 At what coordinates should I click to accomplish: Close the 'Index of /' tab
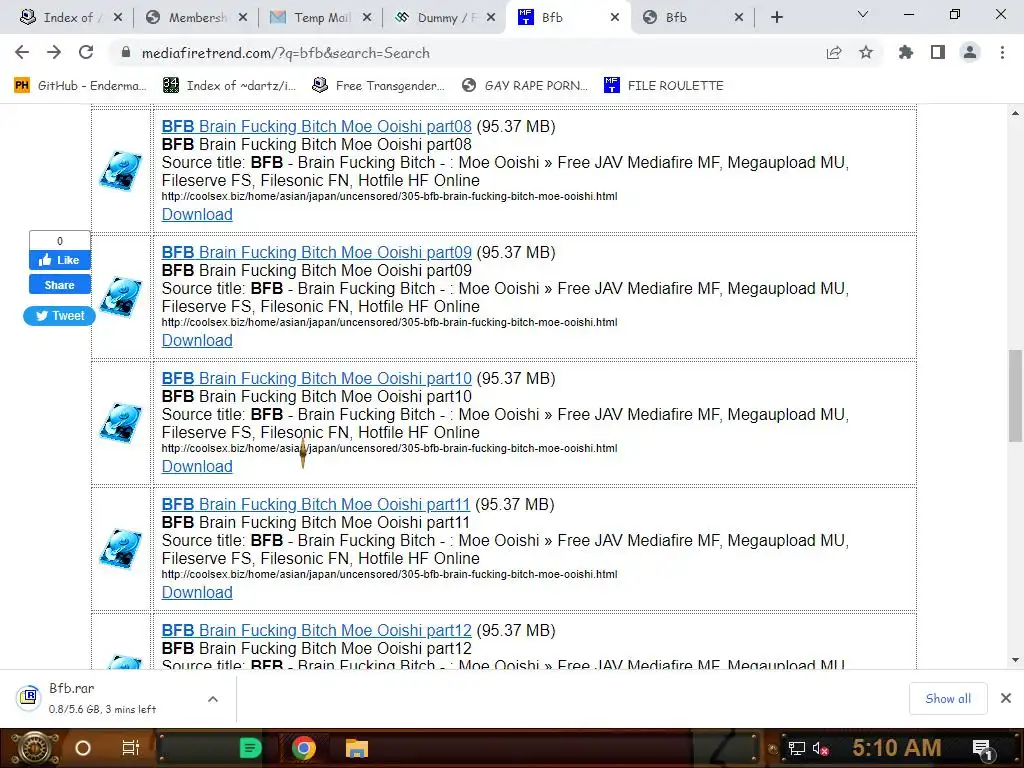(x=118, y=18)
